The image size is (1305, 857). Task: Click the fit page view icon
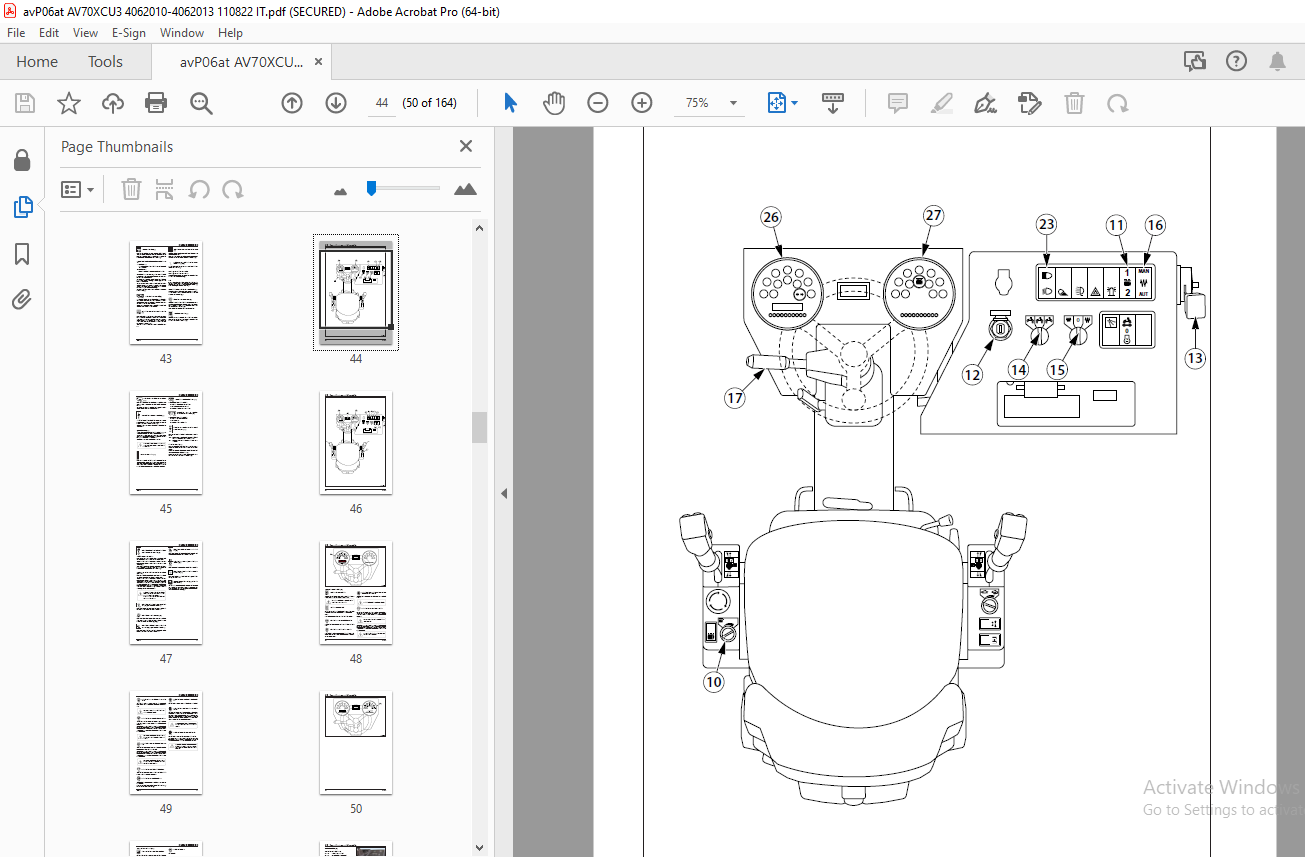click(777, 103)
